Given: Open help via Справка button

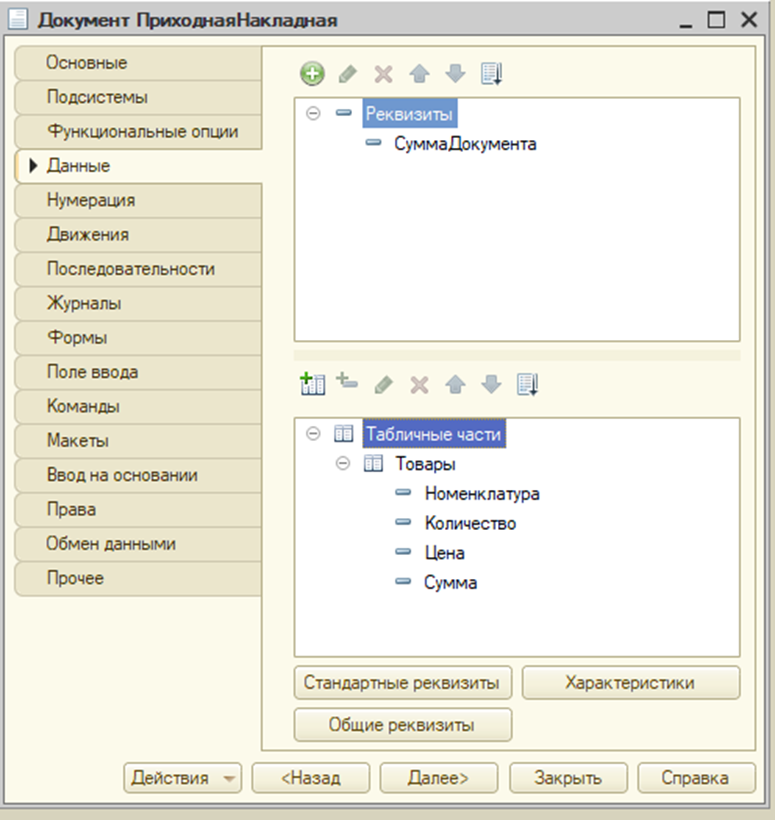Looking at the screenshot, I should [696, 778].
